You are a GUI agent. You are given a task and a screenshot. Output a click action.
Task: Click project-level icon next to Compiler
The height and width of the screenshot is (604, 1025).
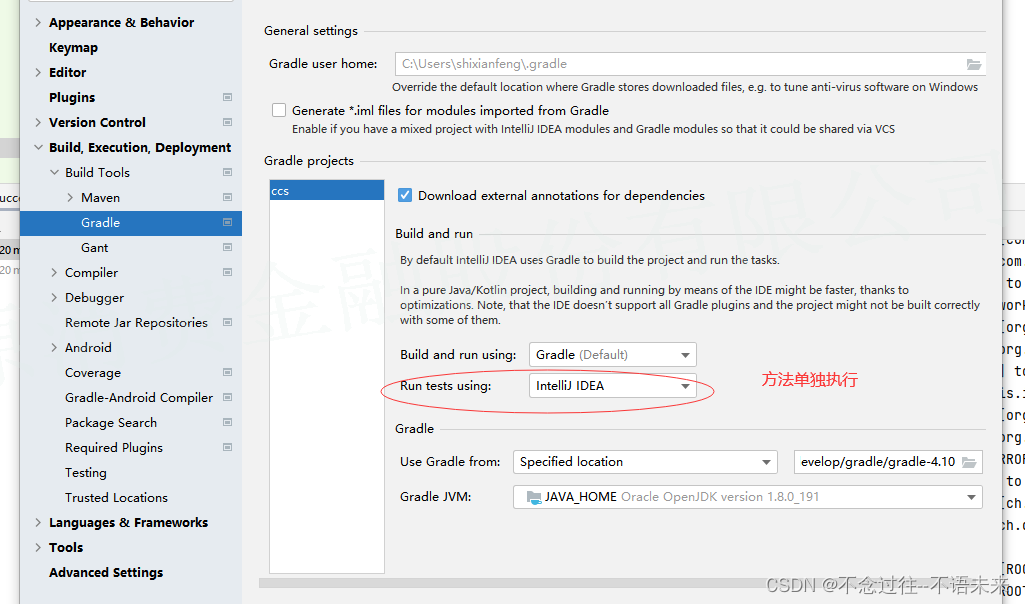click(227, 272)
